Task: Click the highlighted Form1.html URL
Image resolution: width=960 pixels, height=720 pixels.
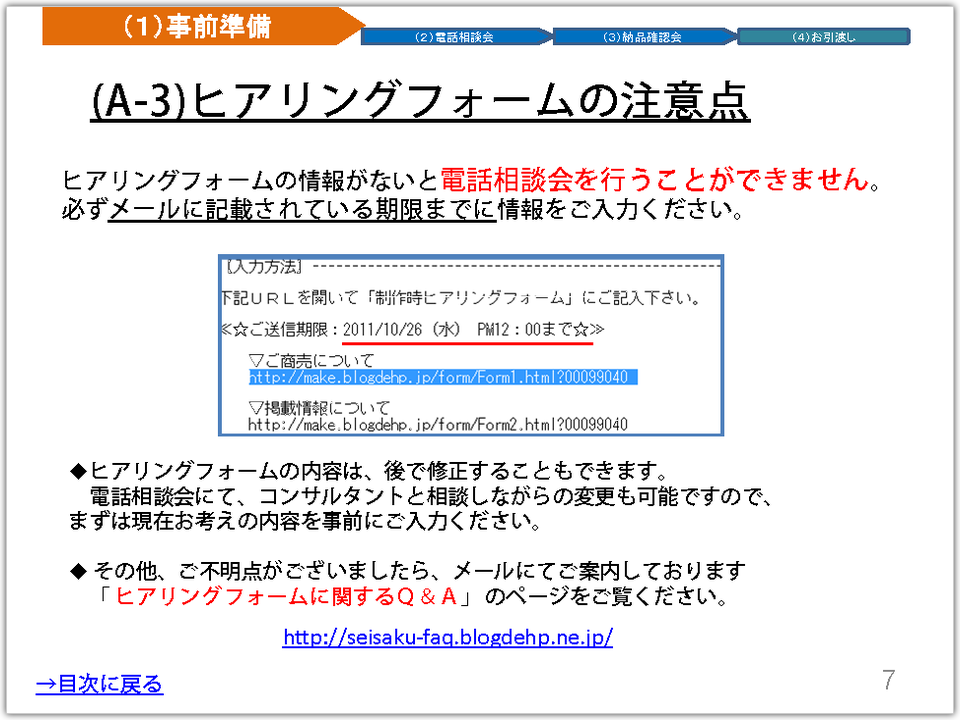Action: coord(438,378)
